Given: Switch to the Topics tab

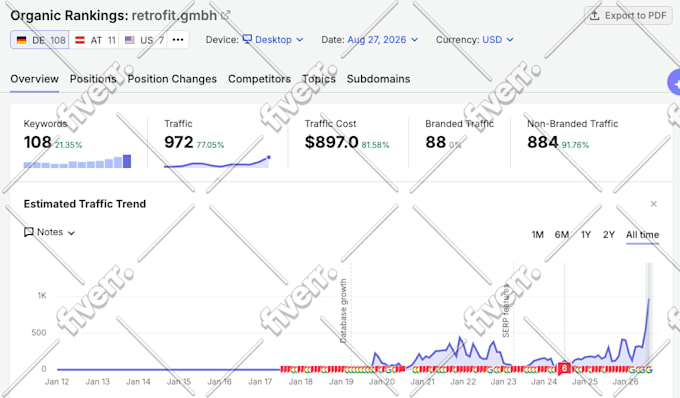Looking at the screenshot, I should 319,79.
